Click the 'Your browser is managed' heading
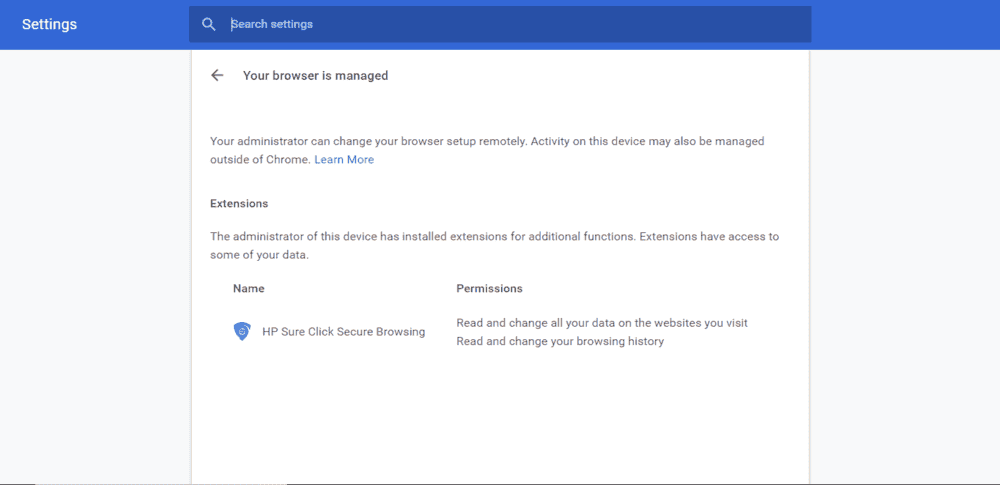This screenshot has height=485, width=1000. click(x=315, y=76)
